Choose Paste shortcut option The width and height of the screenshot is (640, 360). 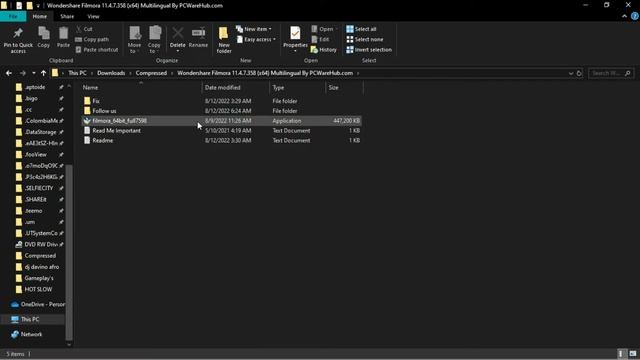coord(97,49)
